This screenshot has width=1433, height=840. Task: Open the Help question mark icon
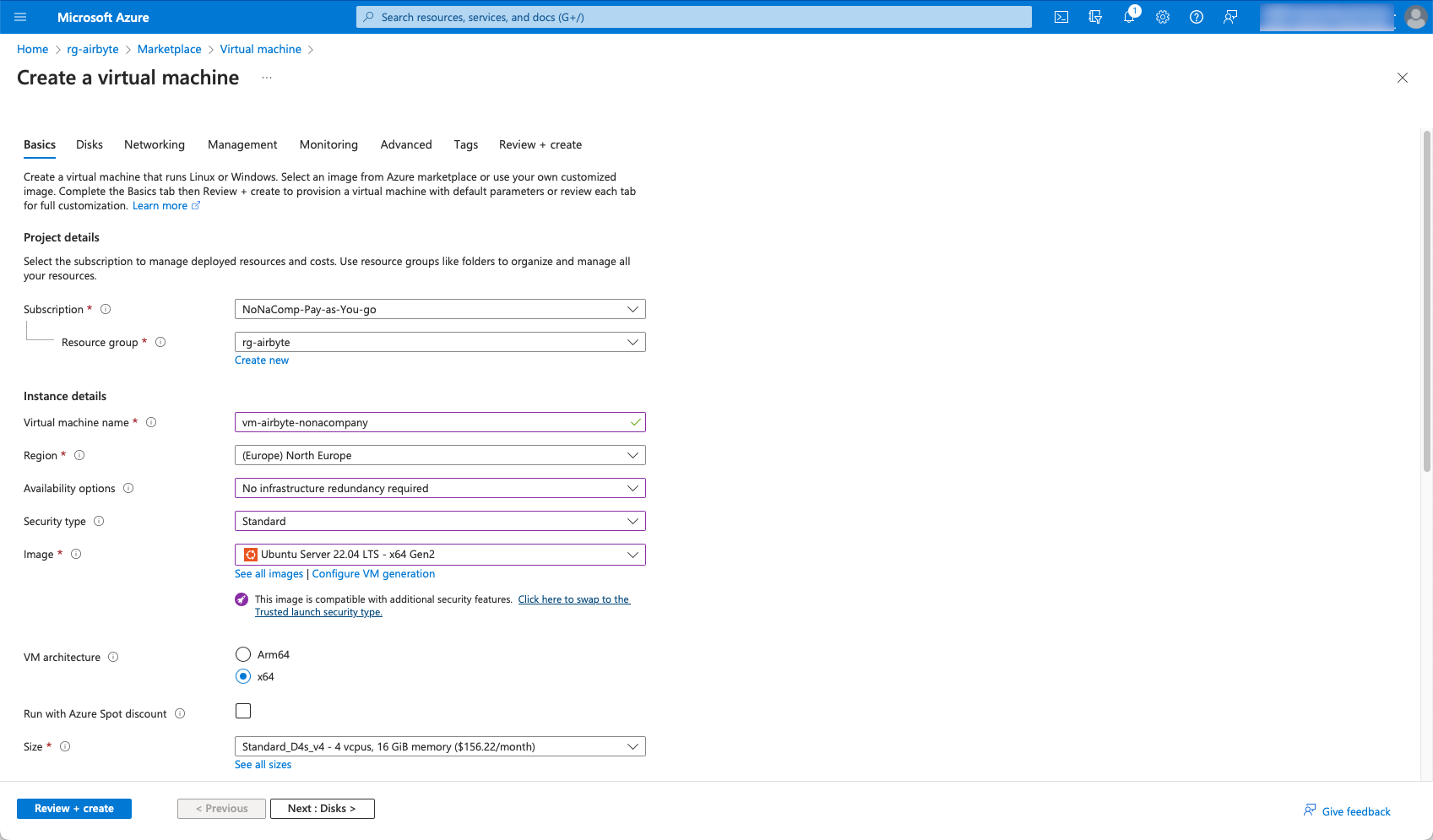pyautogui.click(x=1197, y=17)
